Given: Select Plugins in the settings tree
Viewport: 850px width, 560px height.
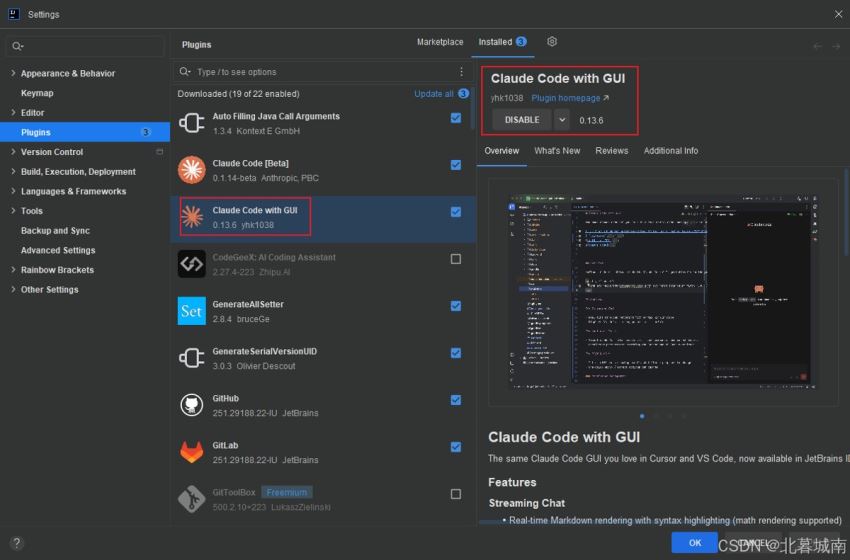Looking at the screenshot, I should point(85,132).
